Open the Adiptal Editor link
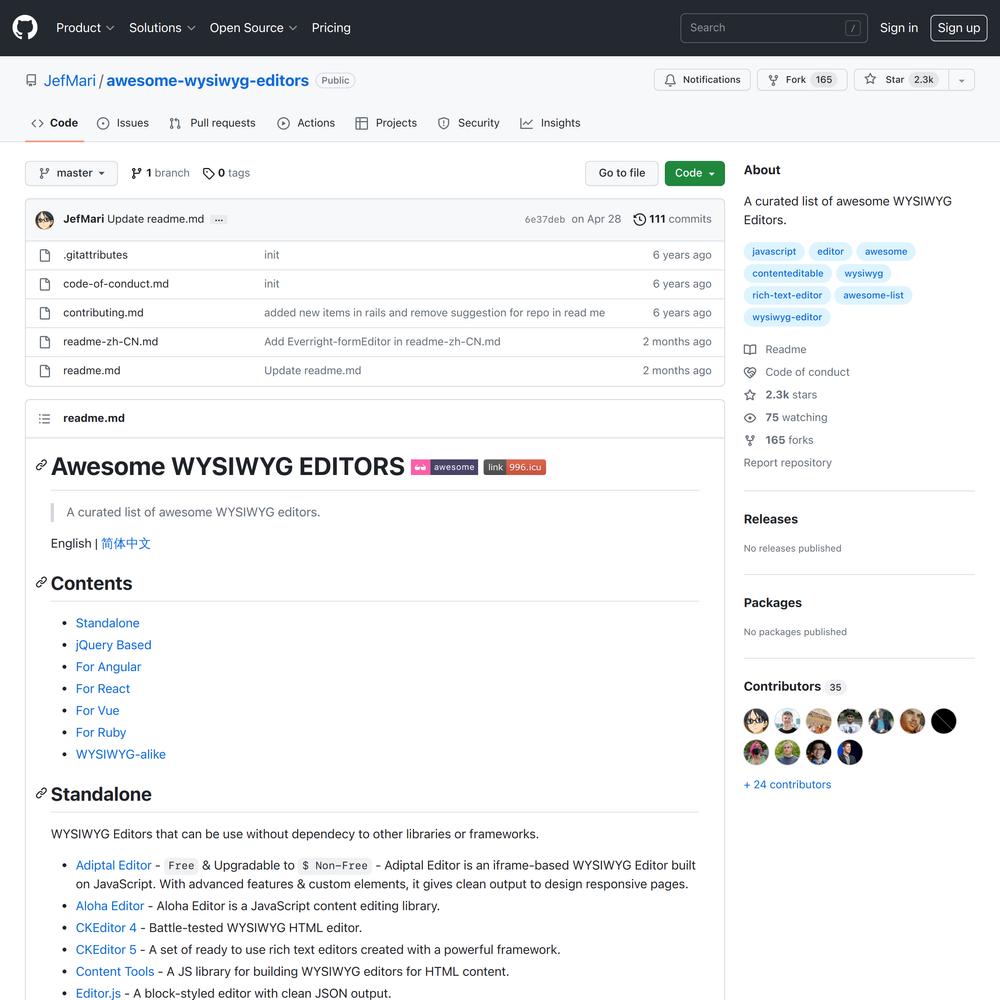Image resolution: width=1000 pixels, height=1000 pixels. tap(114, 865)
